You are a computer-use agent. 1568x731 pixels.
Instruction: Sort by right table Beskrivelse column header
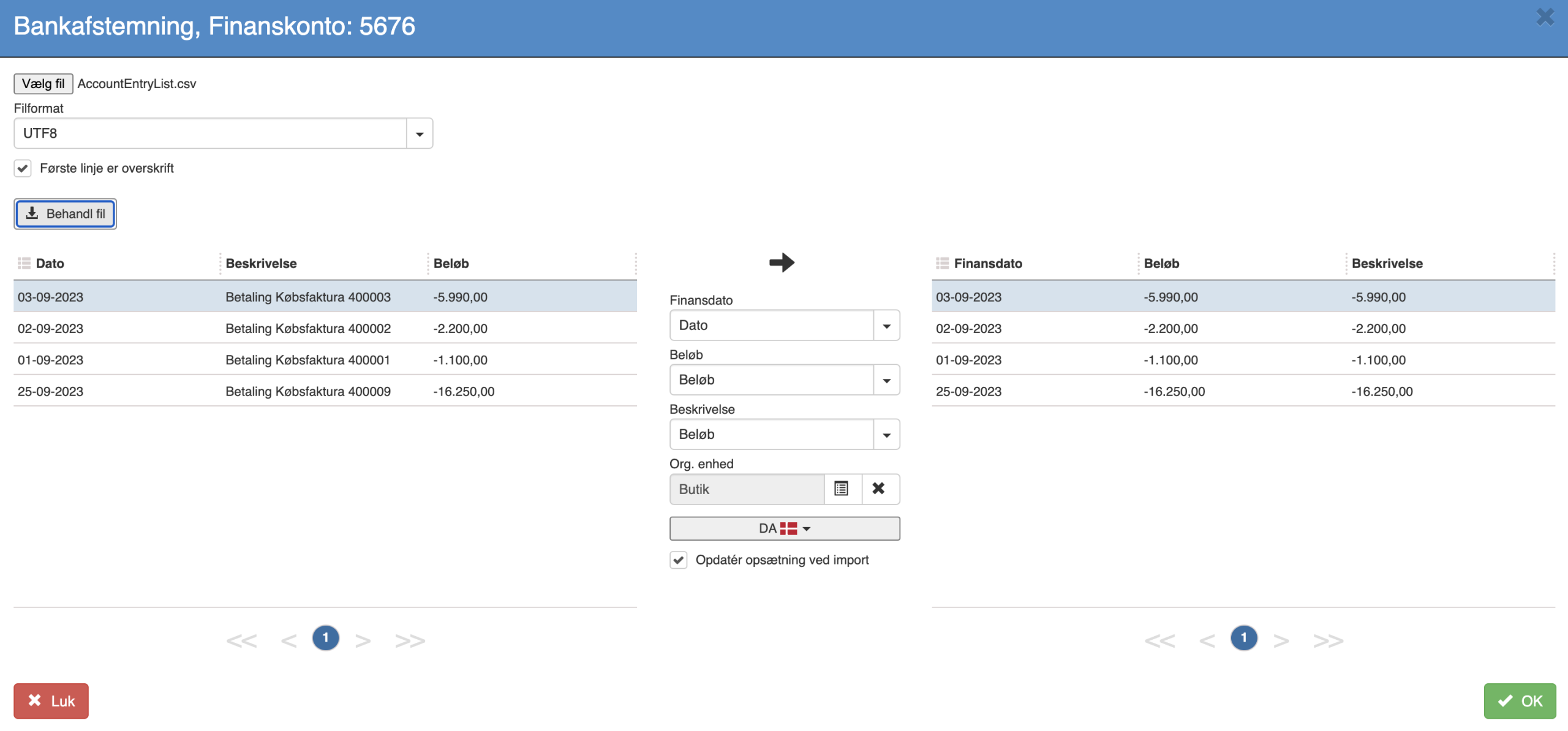pos(1387,263)
